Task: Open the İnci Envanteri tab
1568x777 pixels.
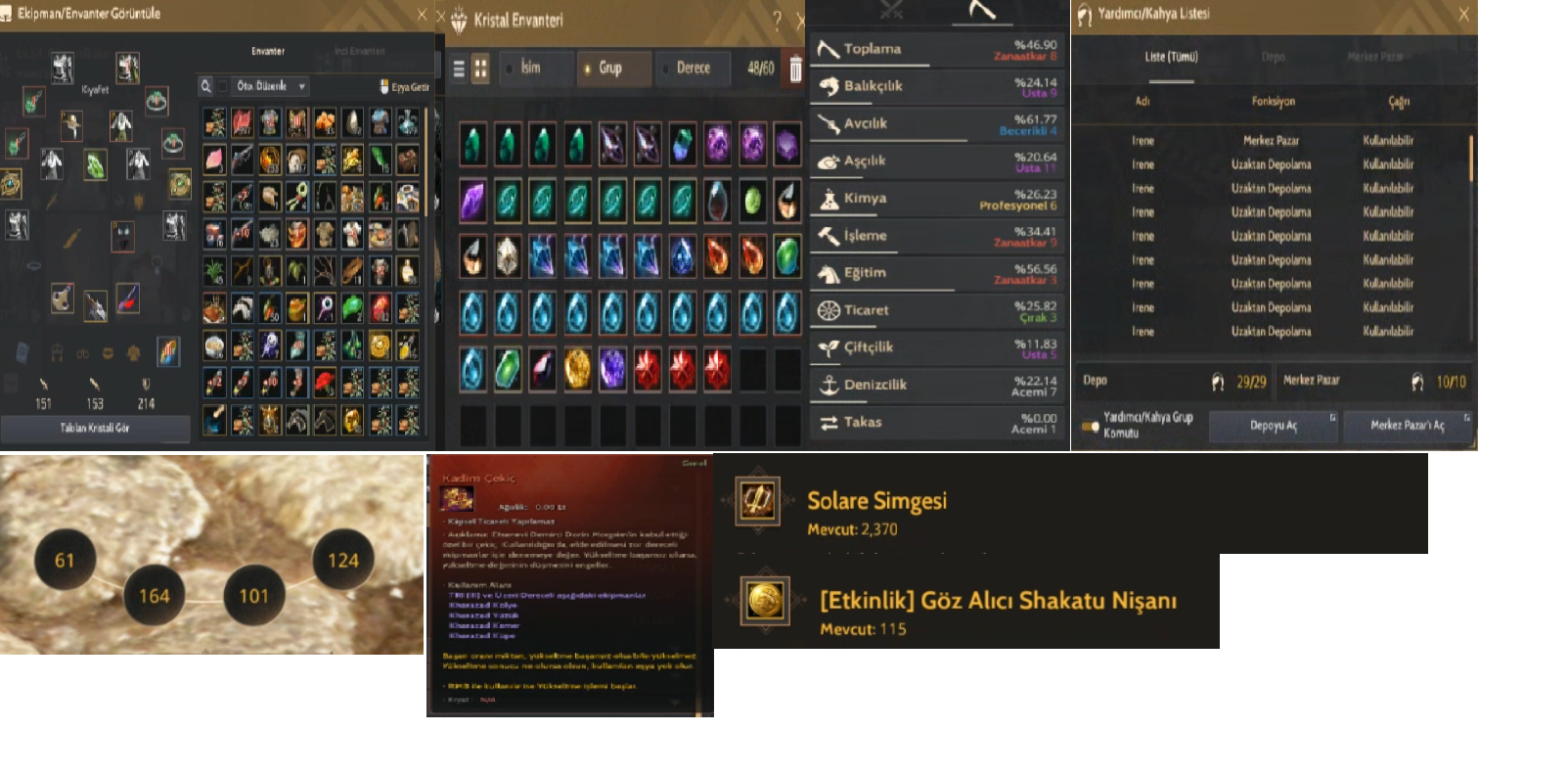Action: (x=359, y=51)
